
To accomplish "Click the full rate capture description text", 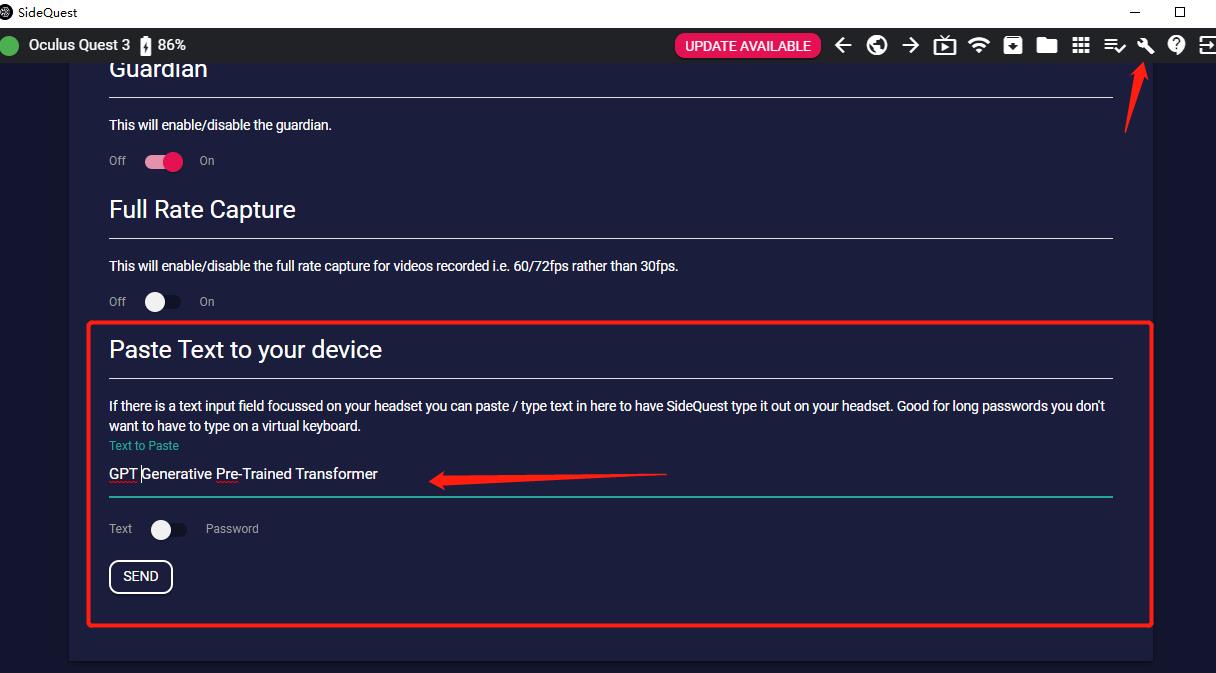I will coord(393,266).
